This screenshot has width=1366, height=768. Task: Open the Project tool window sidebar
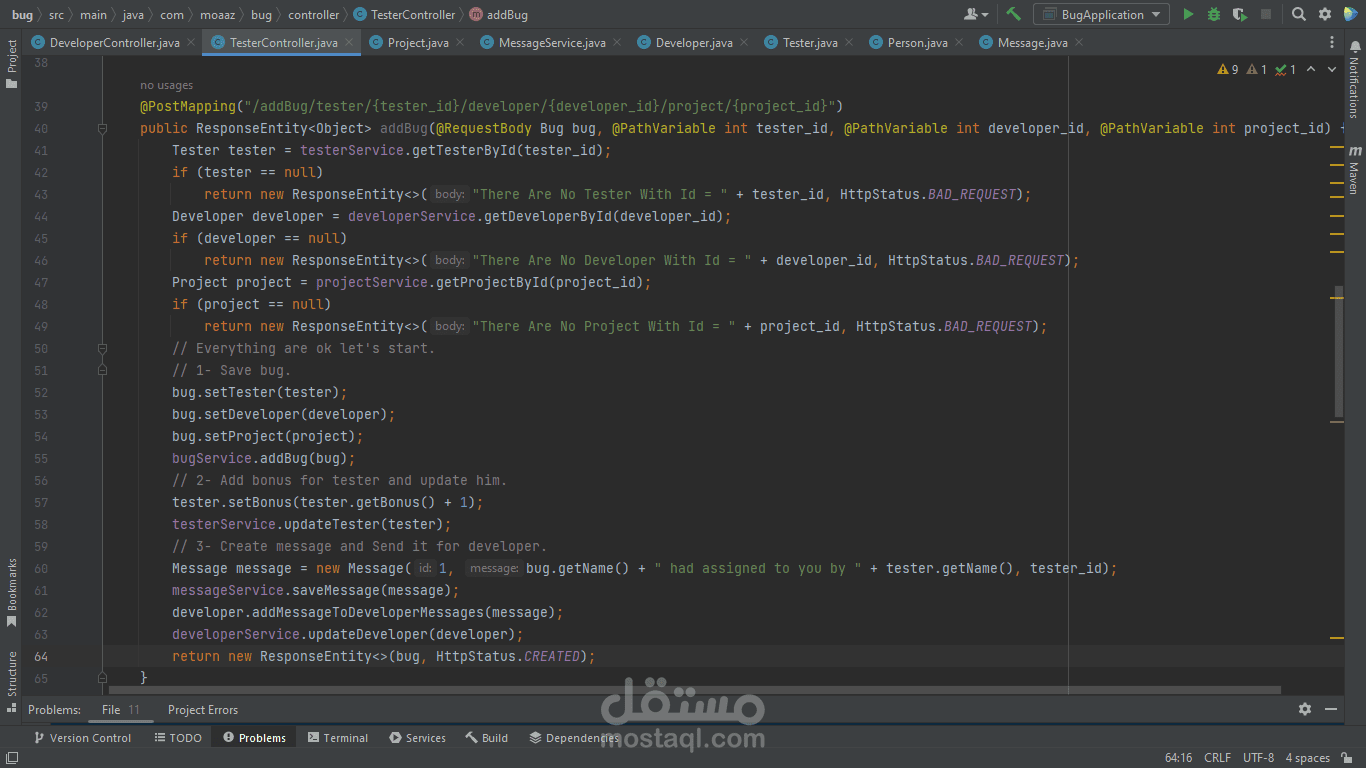[x=12, y=65]
